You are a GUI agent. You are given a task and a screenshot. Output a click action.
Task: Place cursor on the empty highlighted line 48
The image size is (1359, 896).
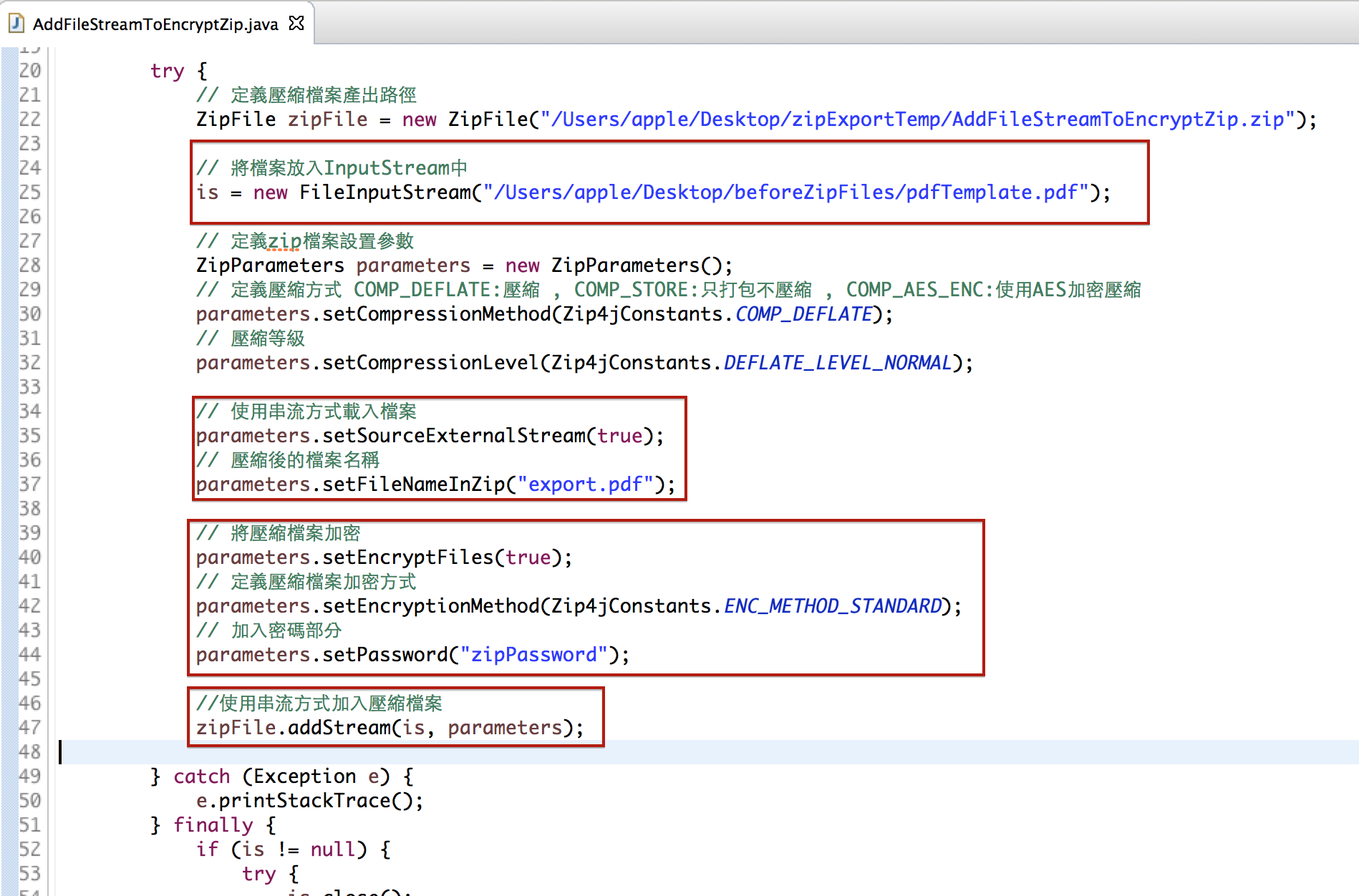(x=430, y=751)
